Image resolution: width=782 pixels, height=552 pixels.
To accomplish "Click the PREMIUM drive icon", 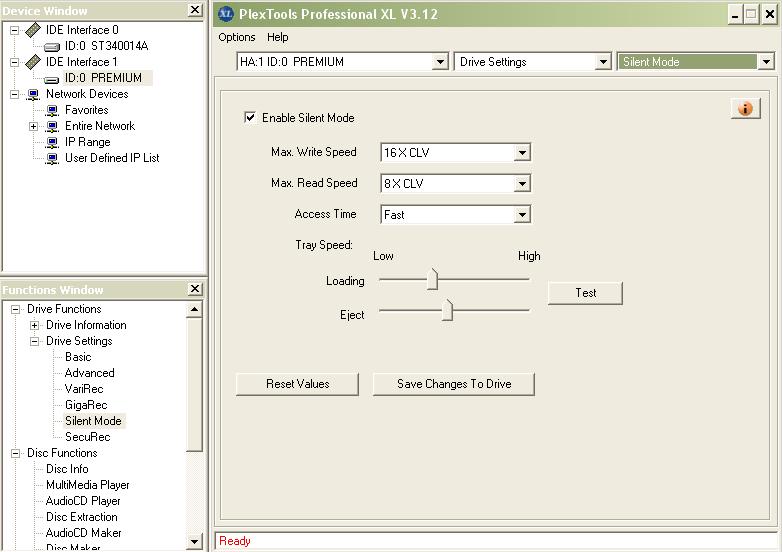I will [52, 79].
